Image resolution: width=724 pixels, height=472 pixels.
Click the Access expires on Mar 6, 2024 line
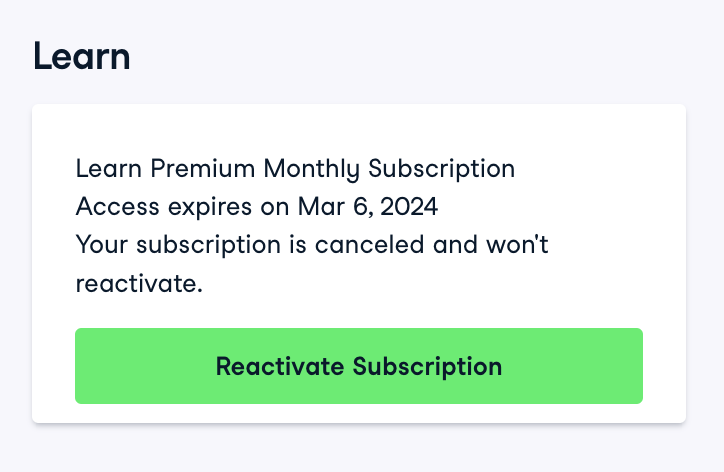pos(257,207)
